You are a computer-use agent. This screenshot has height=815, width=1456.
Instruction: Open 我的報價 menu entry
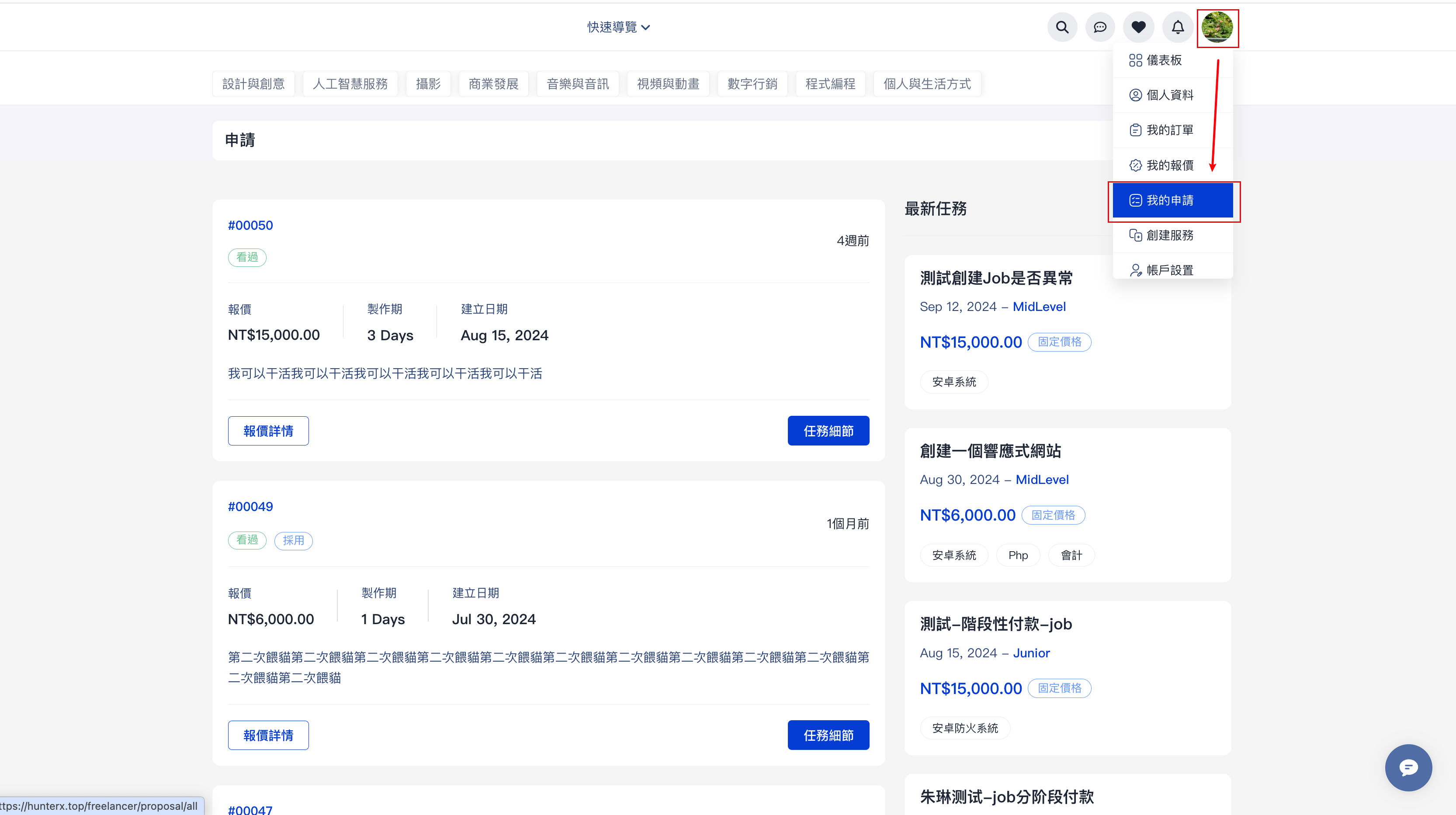tap(1169, 165)
